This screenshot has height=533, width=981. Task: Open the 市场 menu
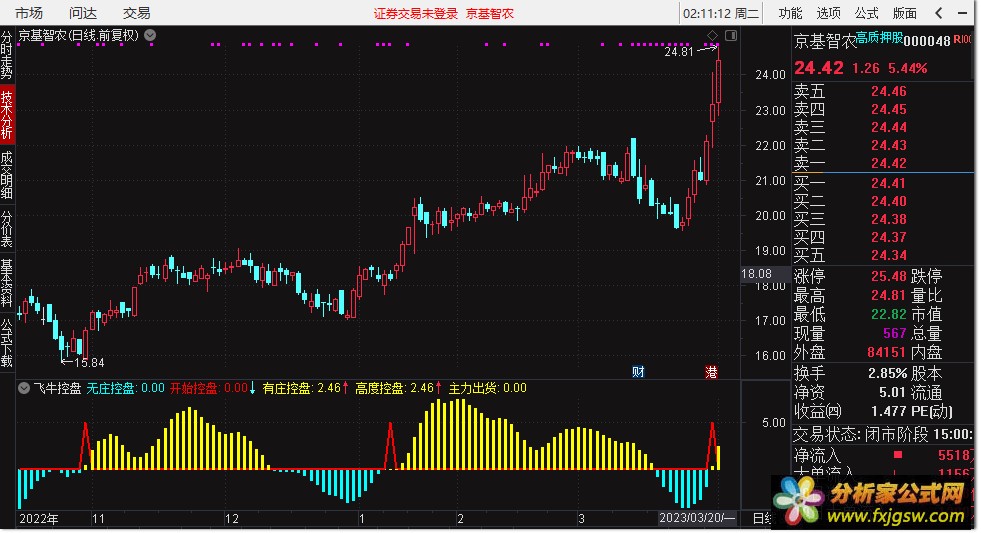coord(29,13)
